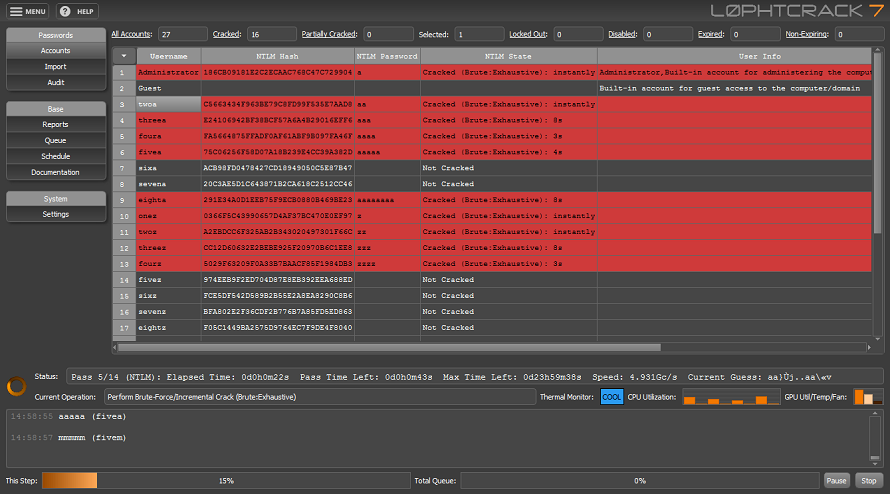Screen dimensions: 890x494
Task: Click the Current Operation field
Action: coord(320,397)
